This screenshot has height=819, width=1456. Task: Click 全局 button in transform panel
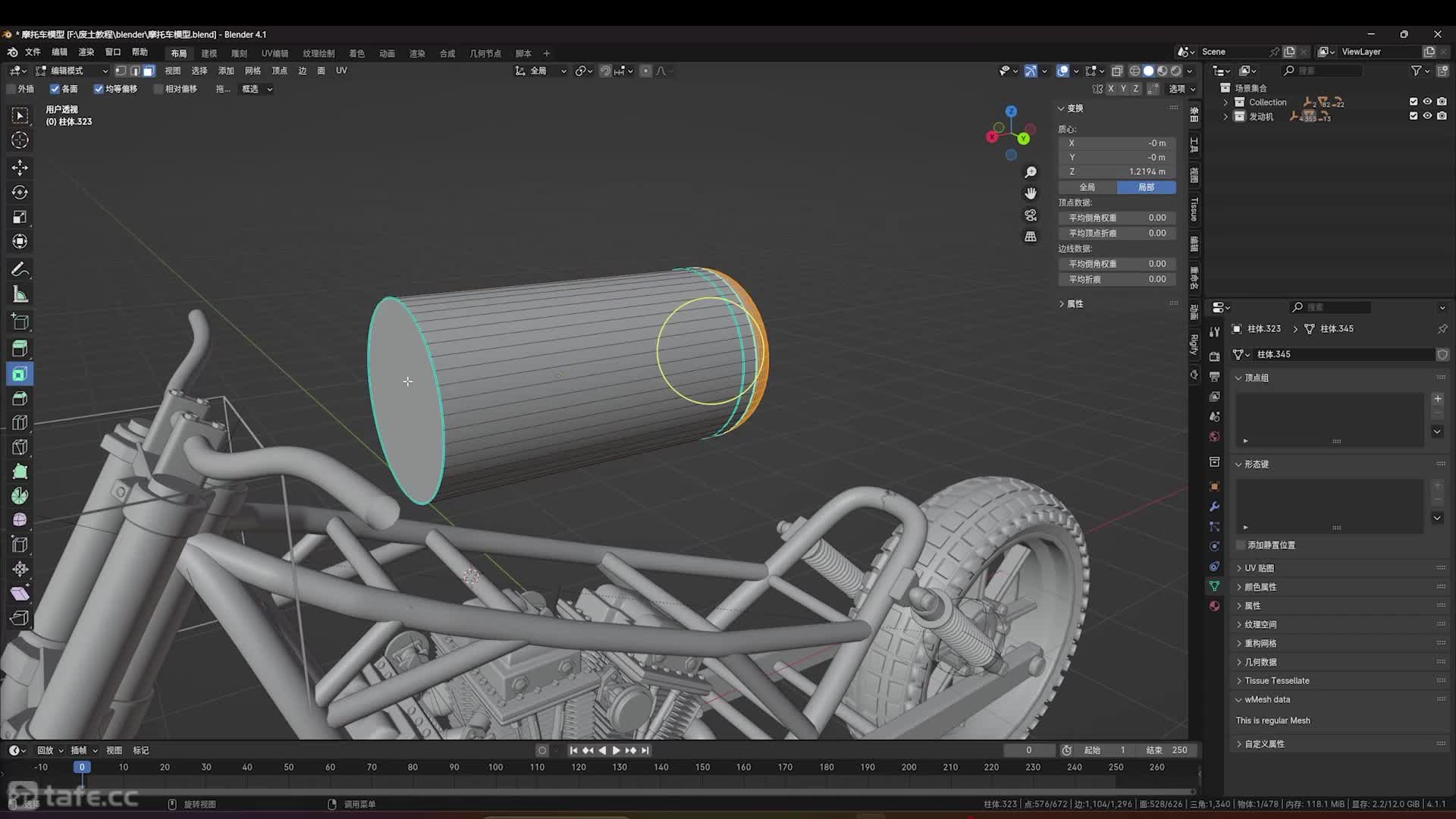(1090, 187)
